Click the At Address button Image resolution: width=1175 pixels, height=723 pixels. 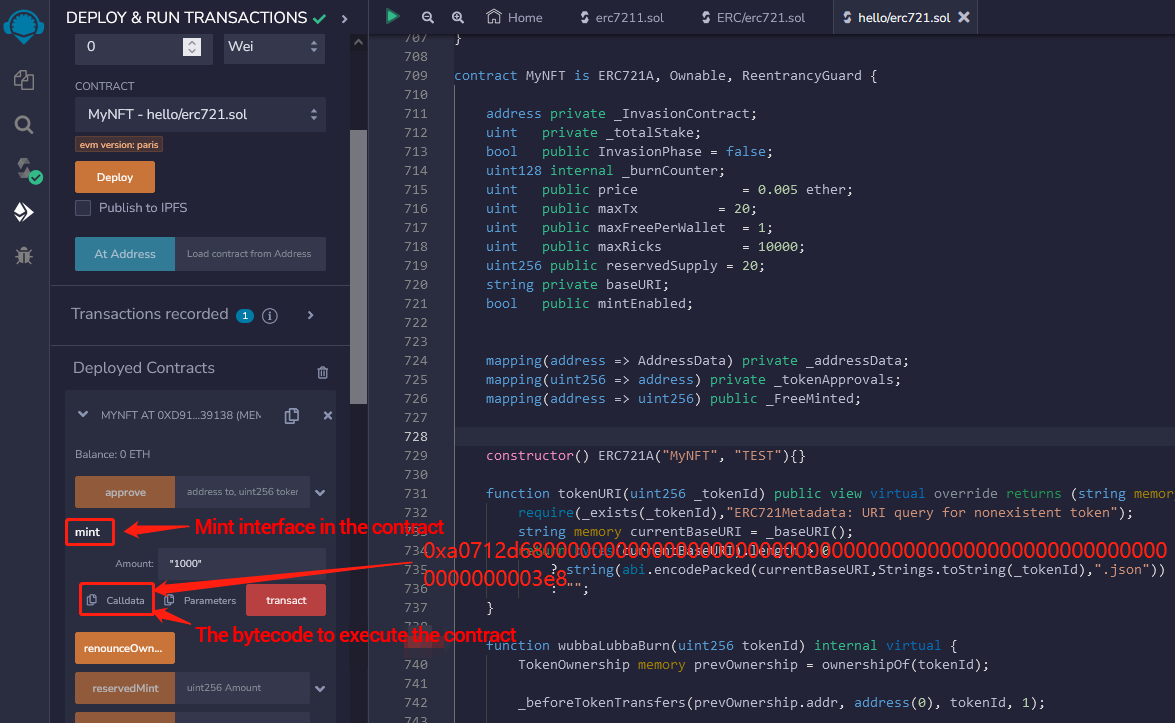coord(124,254)
